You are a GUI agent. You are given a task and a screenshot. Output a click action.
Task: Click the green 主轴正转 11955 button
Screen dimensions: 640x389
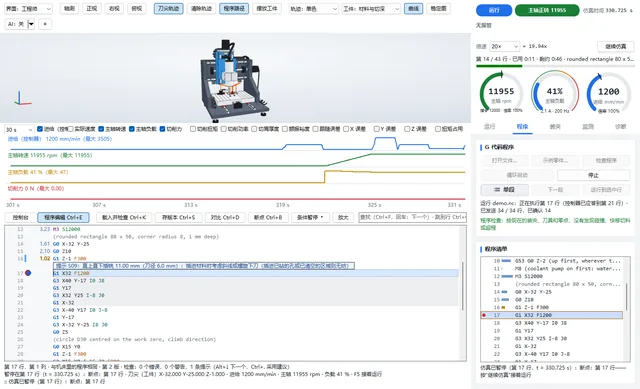(547, 10)
